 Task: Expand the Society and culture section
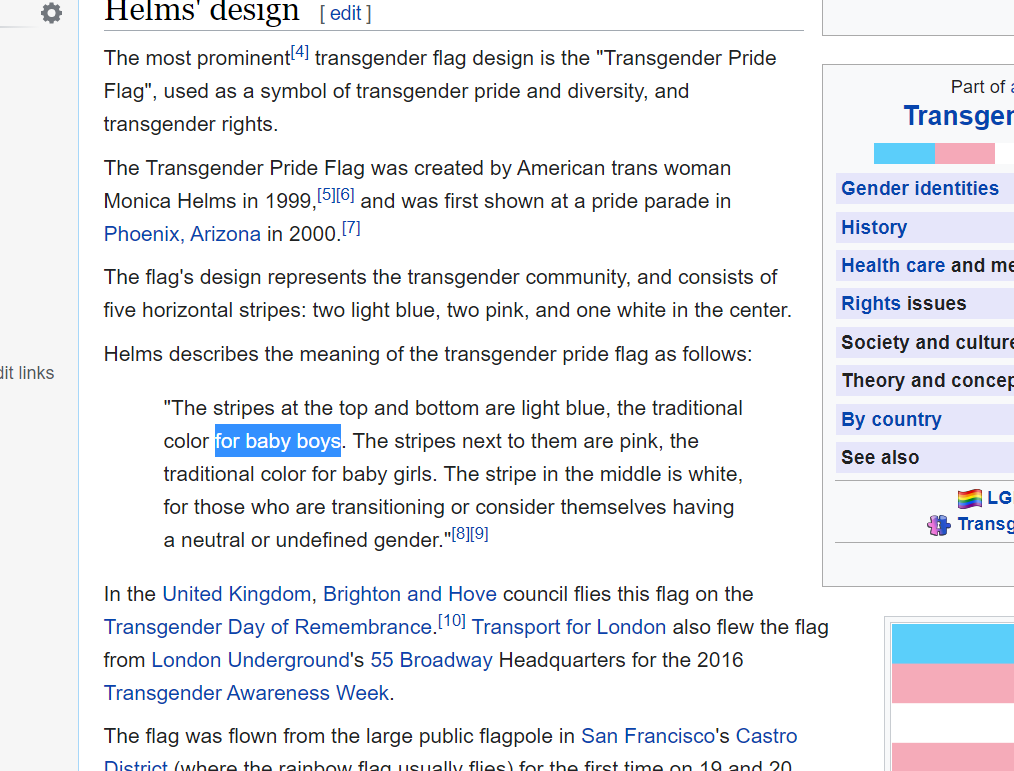(925, 342)
